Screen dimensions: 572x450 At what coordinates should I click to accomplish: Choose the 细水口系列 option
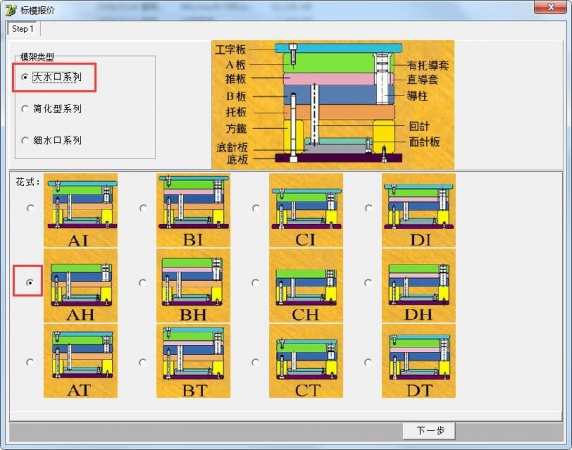[25, 140]
